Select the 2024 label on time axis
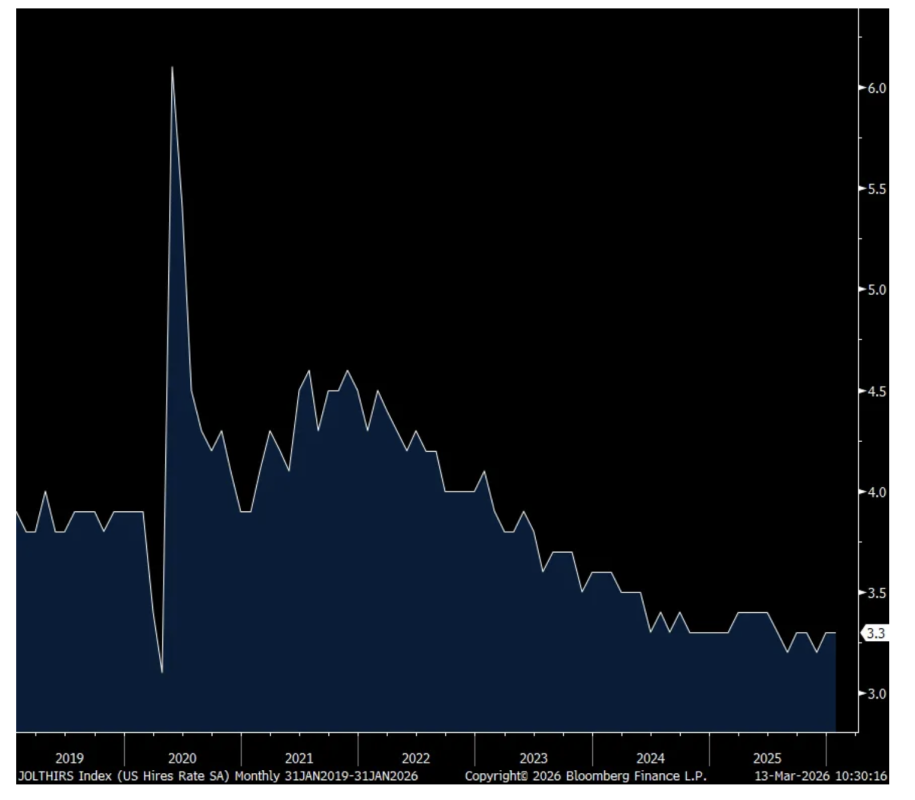The width and height of the screenshot is (915, 800). [650, 758]
